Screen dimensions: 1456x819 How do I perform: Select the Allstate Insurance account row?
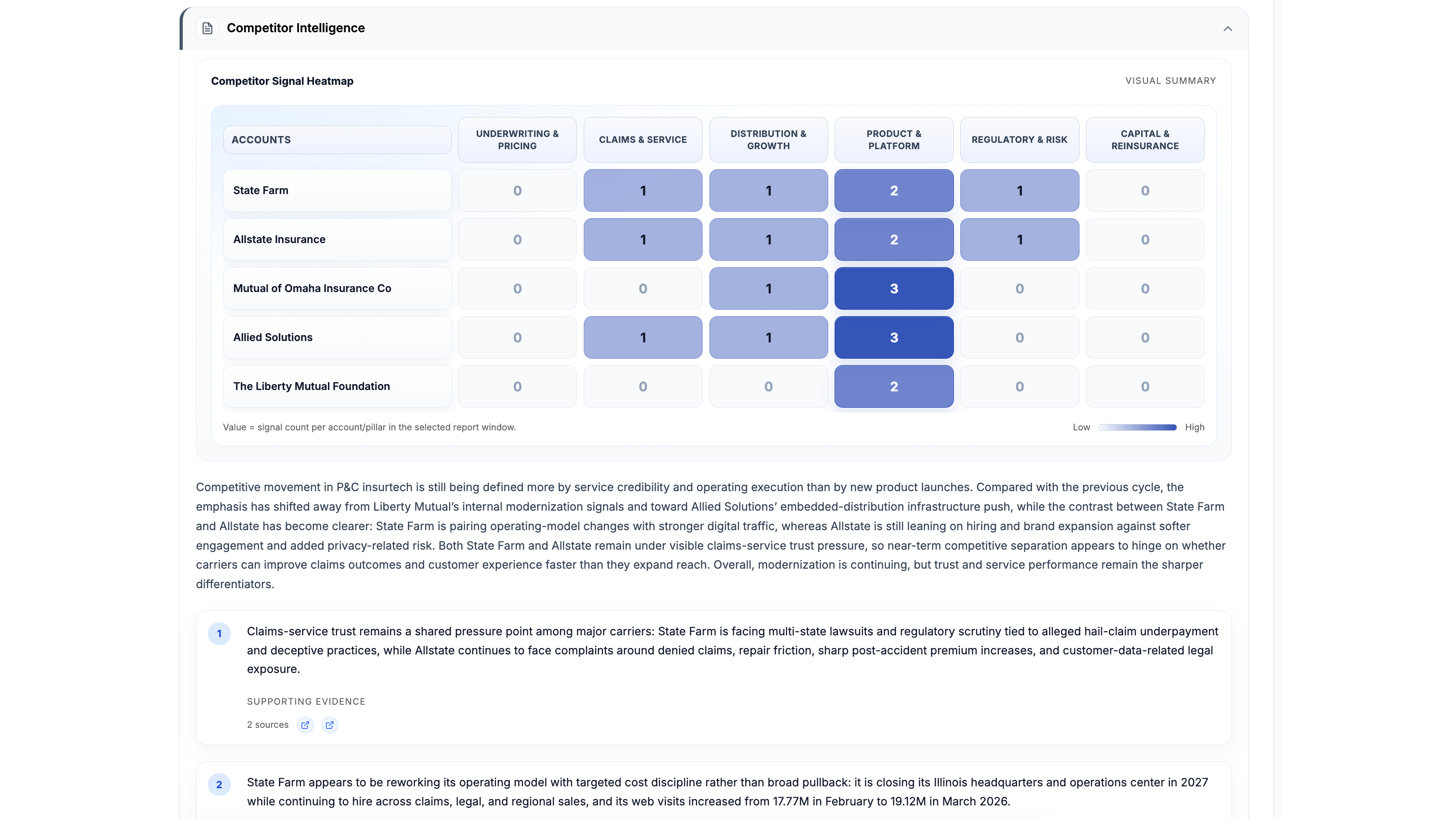337,239
